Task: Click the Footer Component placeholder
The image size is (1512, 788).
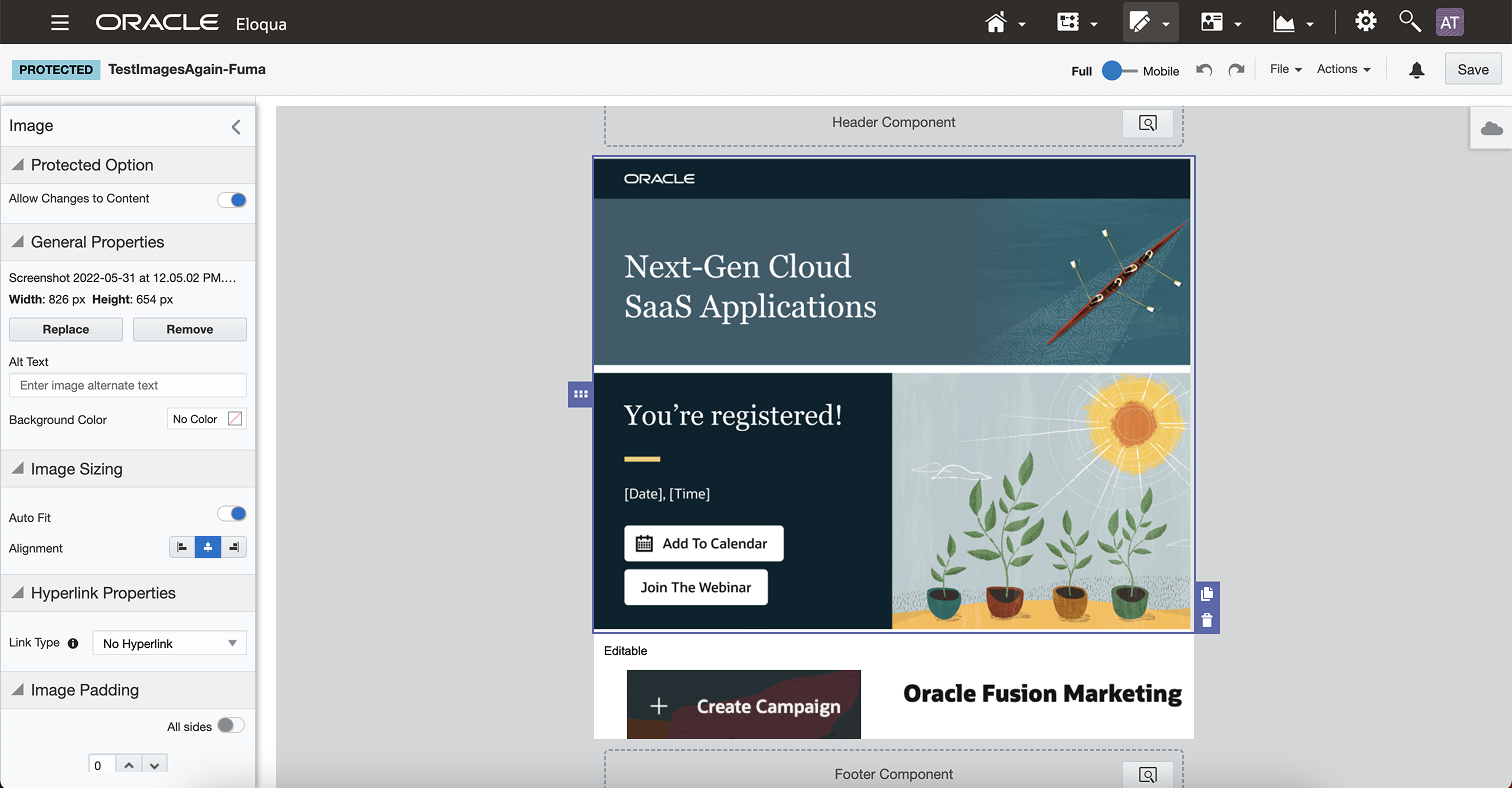Action: [894, 771]
